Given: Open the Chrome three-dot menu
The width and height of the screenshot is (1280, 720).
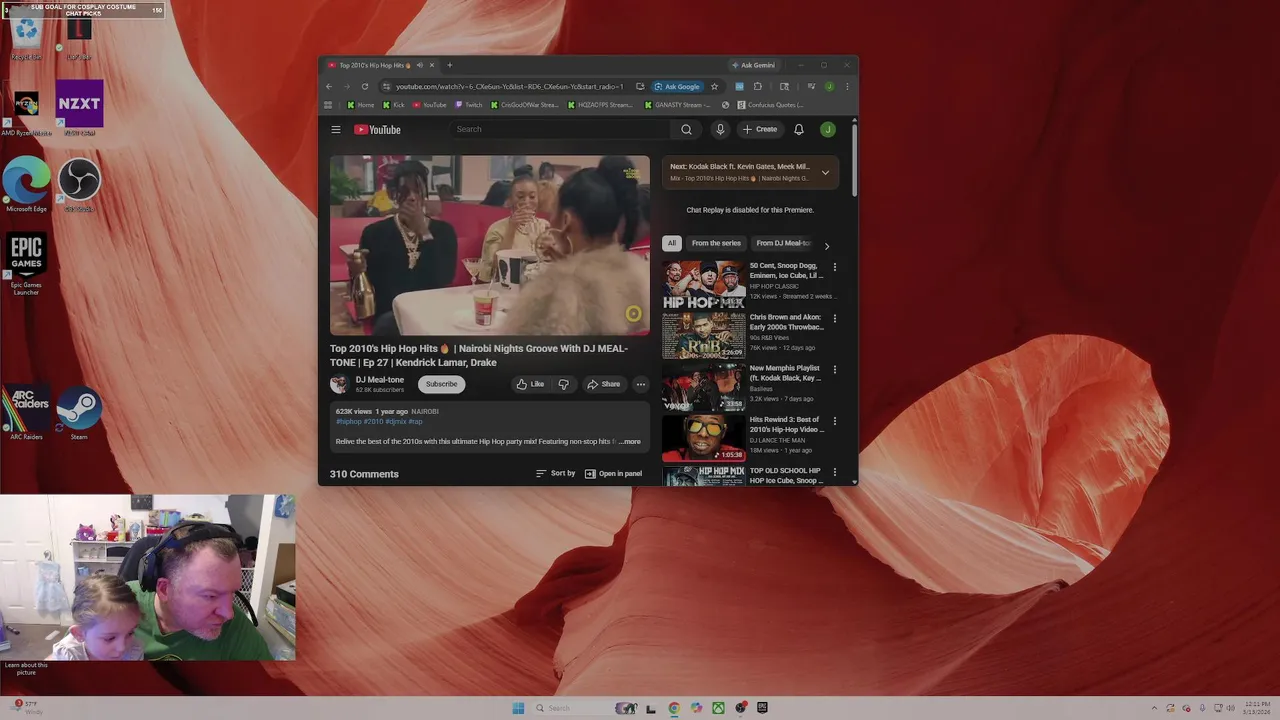Looking at the screenshot, I should [x=846, y=86].
